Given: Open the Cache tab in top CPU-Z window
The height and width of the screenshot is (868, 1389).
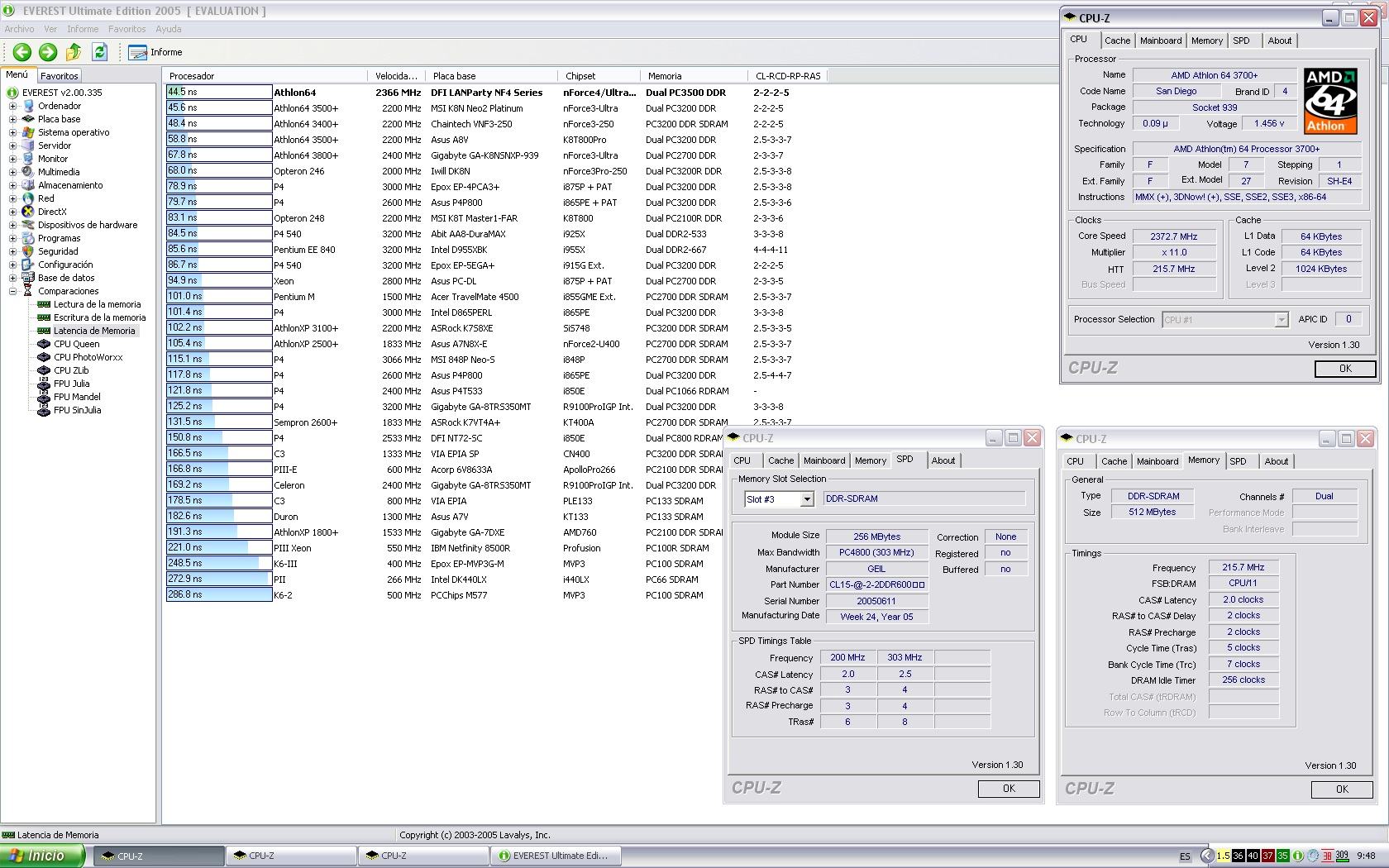Looking at the screenshot, I should [1117, 41].
